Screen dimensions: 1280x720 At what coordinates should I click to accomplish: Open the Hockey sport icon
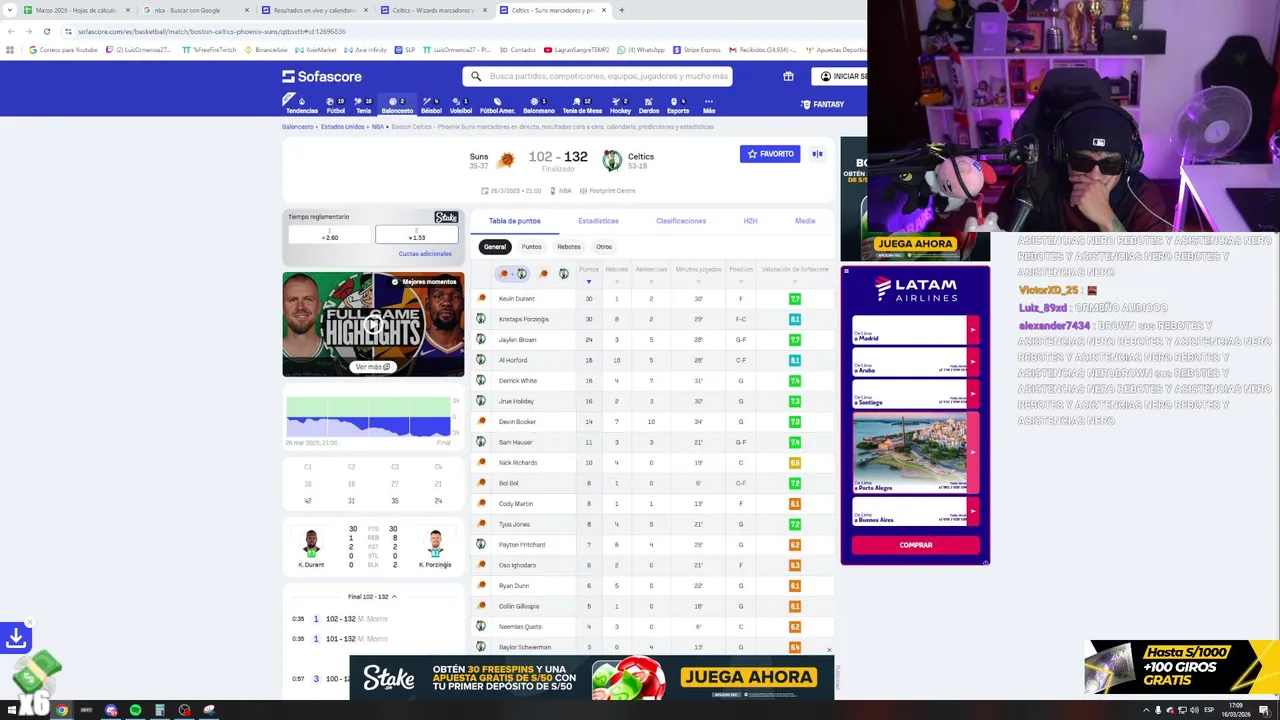[x=620, y=105]
